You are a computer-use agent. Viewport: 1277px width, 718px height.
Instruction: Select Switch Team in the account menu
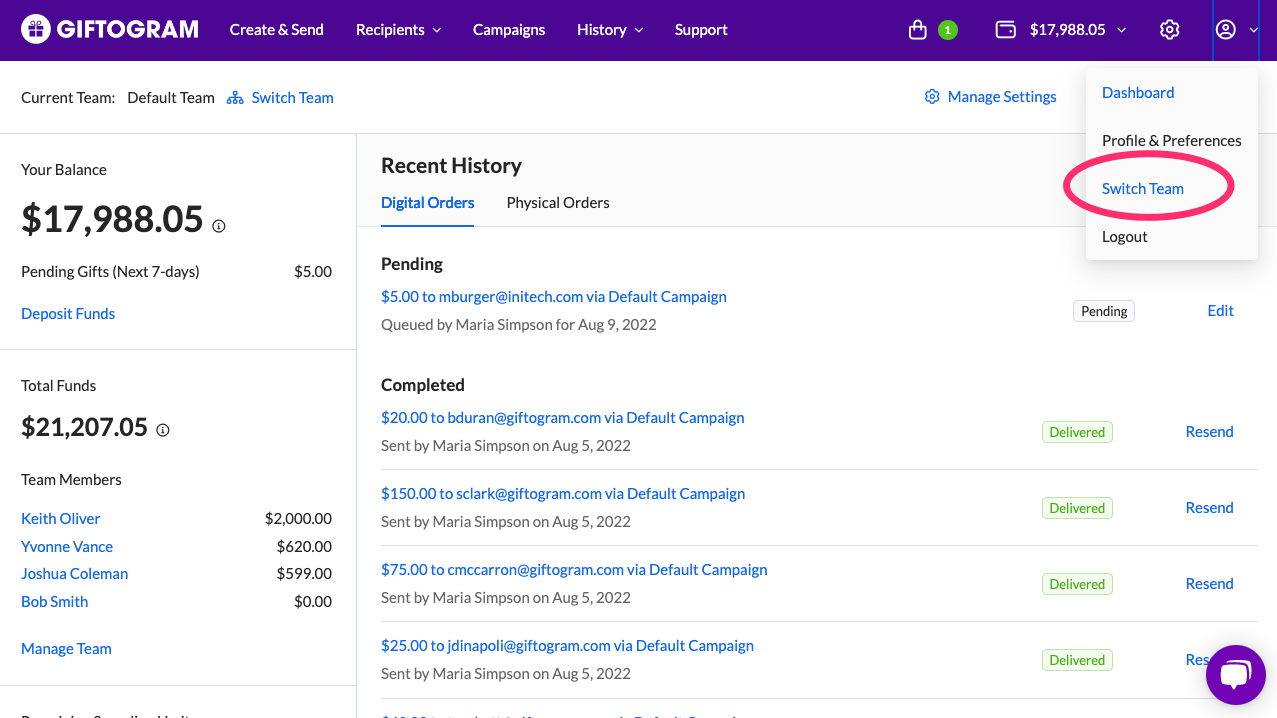[x=1142, y=189]
